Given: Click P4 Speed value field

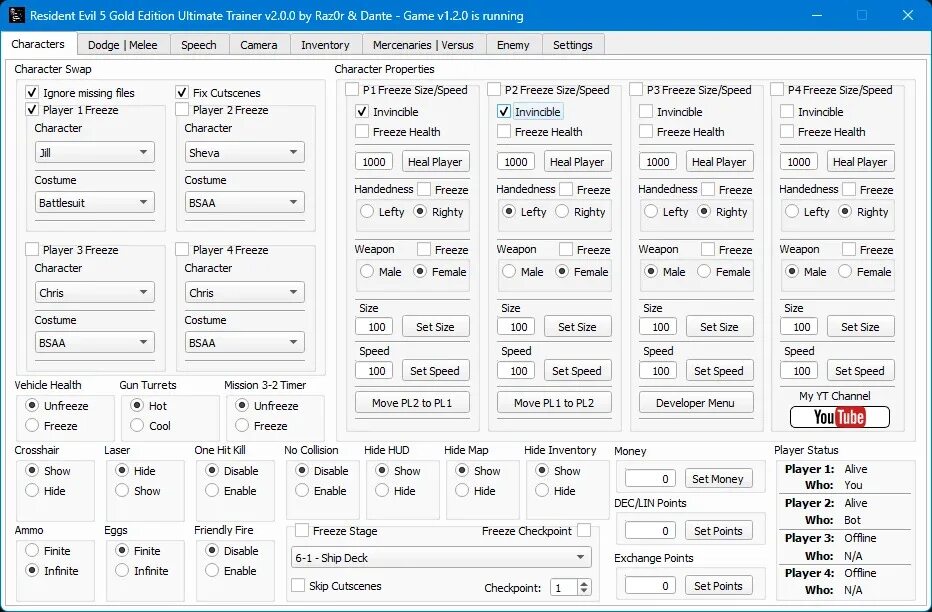Looking at the screenshot, I should click(799, 371).
